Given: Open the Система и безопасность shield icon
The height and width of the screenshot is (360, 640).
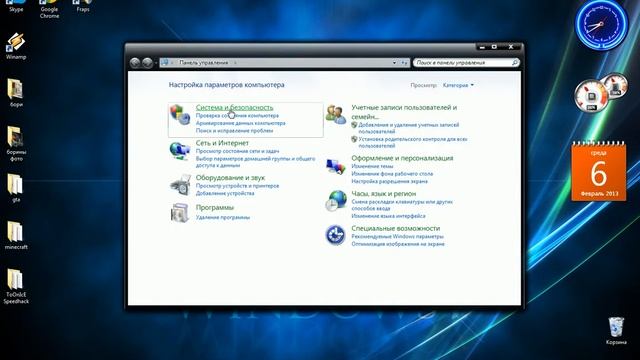Looking at the screenshot, I should 180,115.
